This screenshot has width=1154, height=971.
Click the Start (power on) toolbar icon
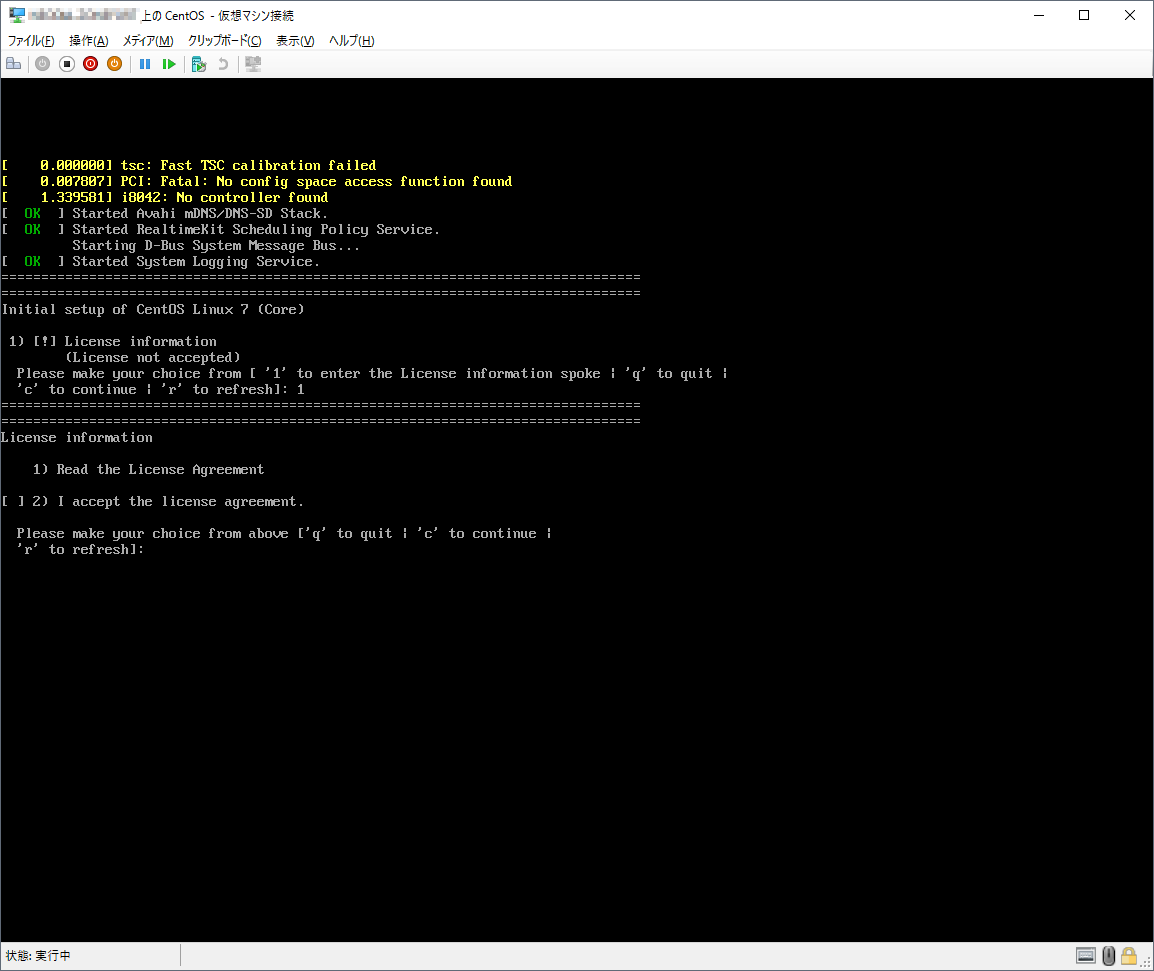point(43,64)
